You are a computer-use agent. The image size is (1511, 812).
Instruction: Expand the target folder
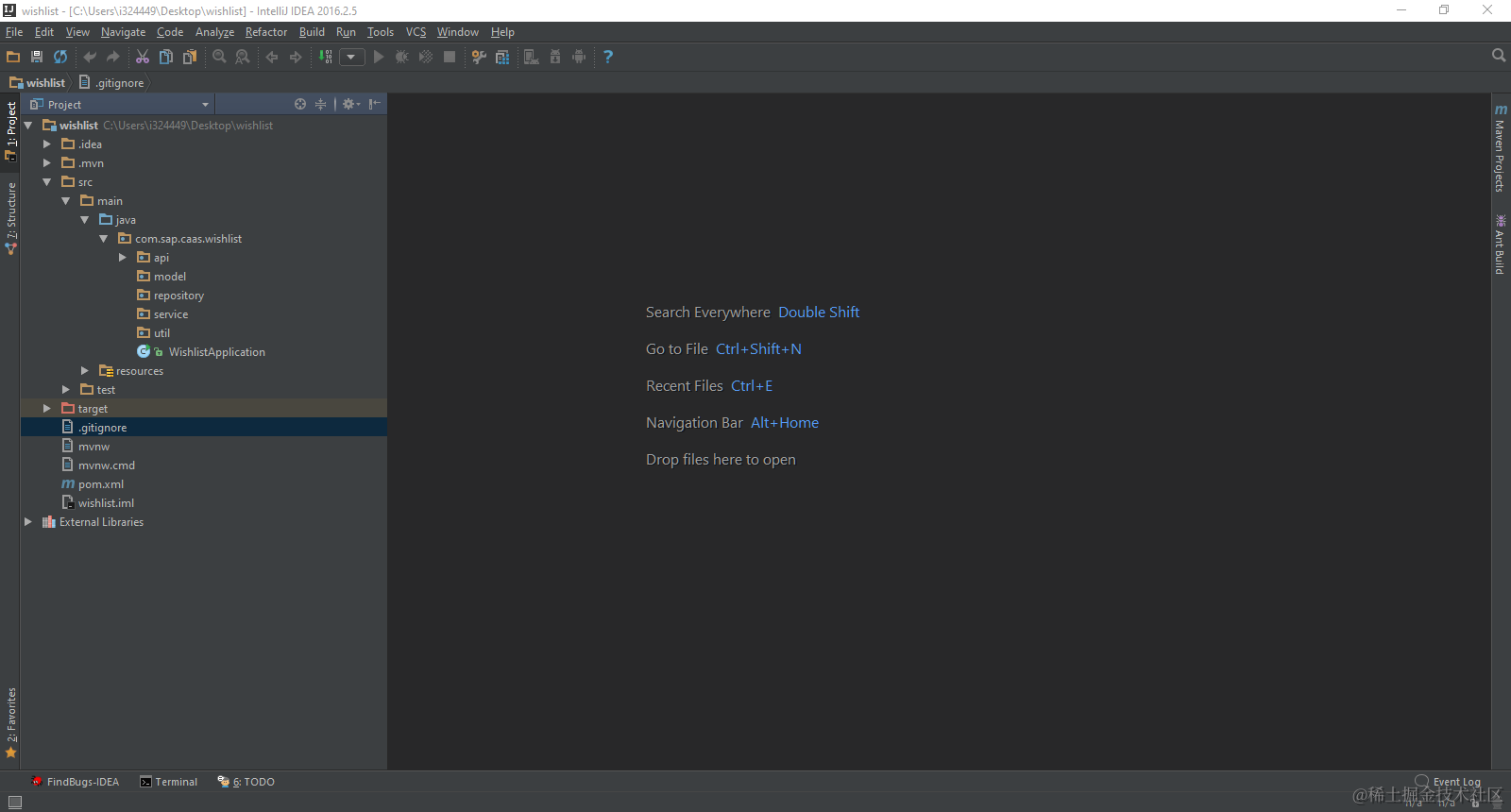click(x=47, y=408)
